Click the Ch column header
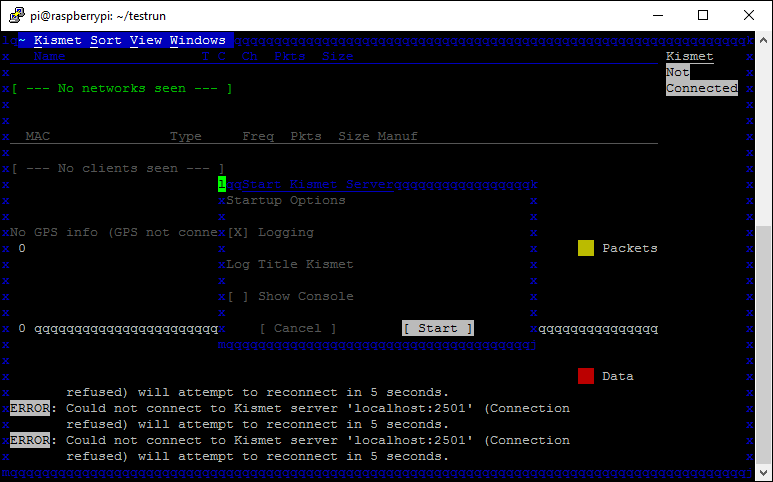This screenshot has width=773, height=482. [x=249, y=56]
